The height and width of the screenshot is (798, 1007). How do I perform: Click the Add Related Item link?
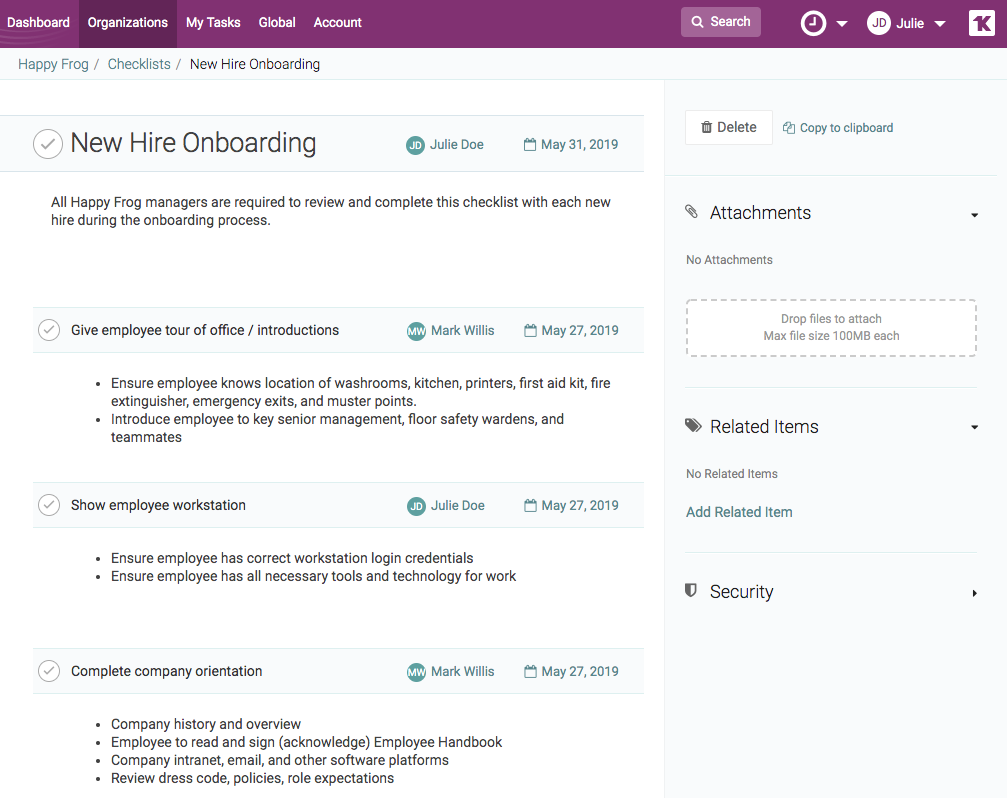739,512
